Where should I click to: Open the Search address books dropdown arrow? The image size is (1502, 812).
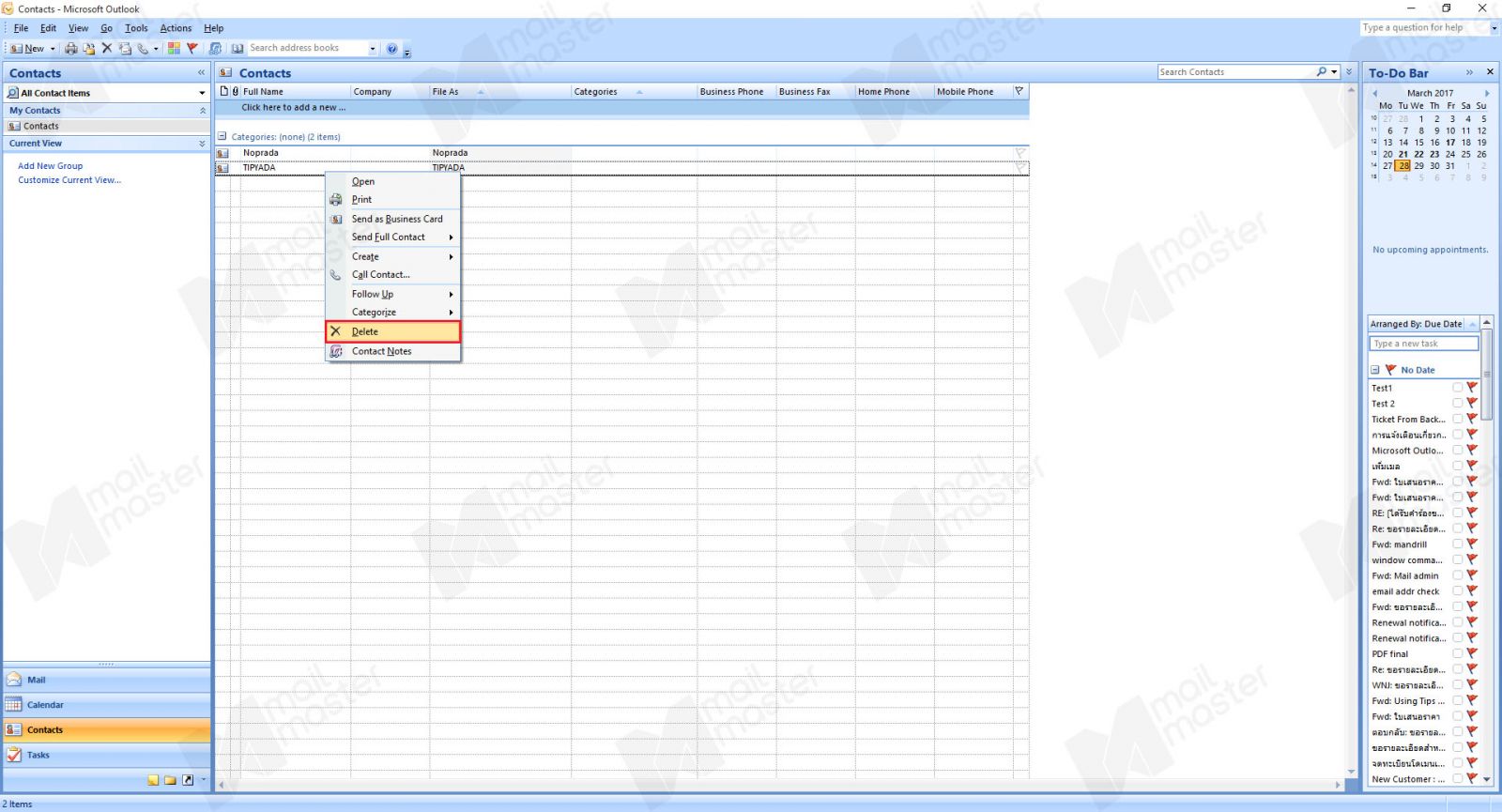(x=373, y=49)
